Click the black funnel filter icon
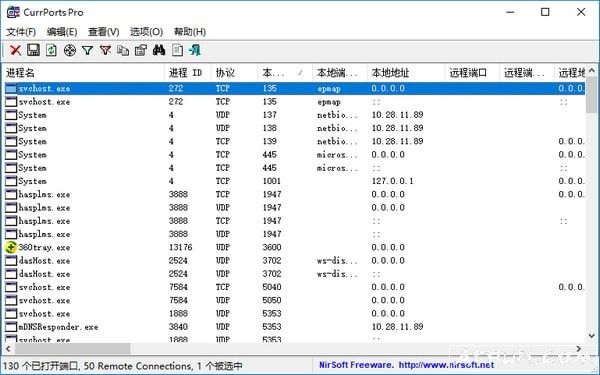The width and height of the screenshot is (600, 375). click(88, 50)
